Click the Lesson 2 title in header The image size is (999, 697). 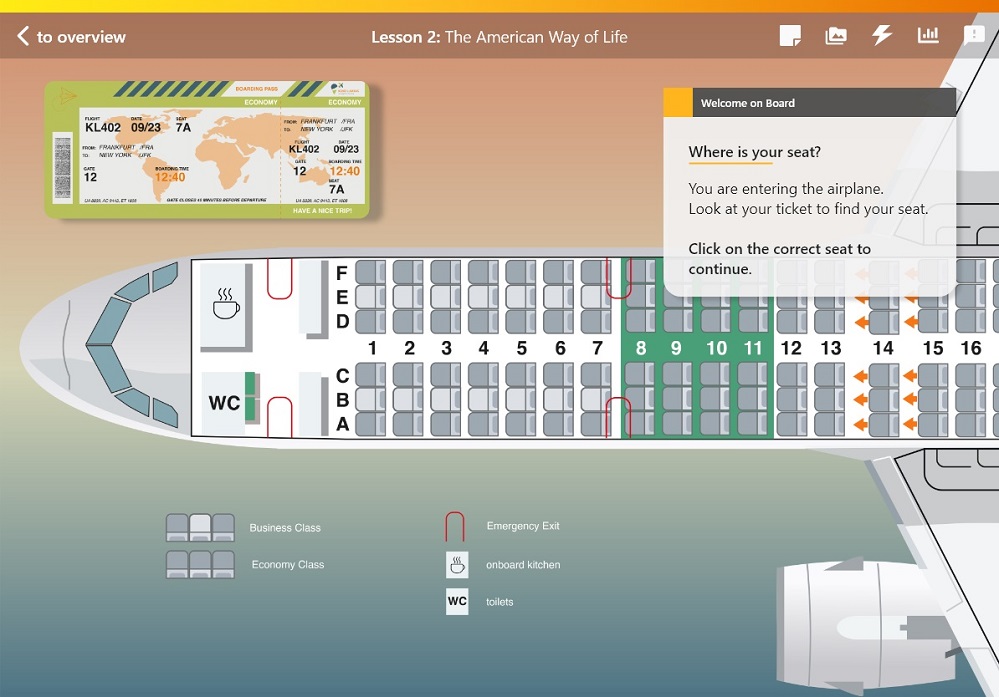[x=499, y=37]
